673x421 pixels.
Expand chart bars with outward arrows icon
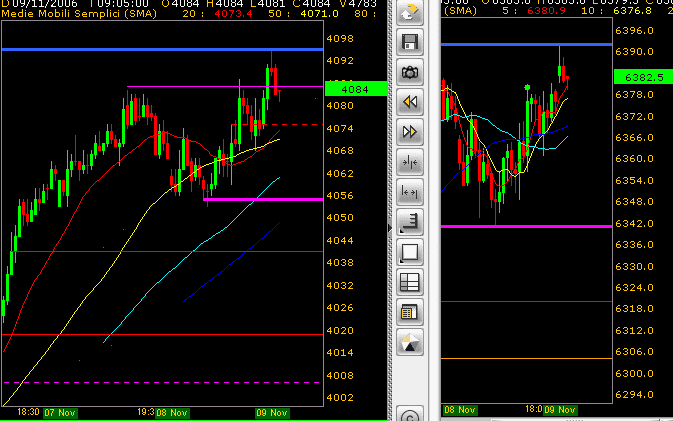pos(410,192)
